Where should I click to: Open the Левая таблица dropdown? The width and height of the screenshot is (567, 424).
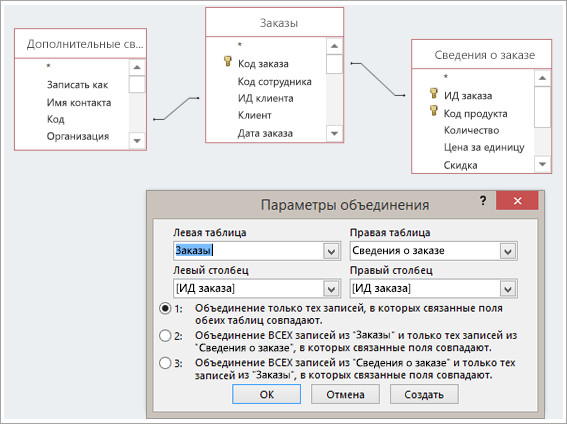[331, 251]
